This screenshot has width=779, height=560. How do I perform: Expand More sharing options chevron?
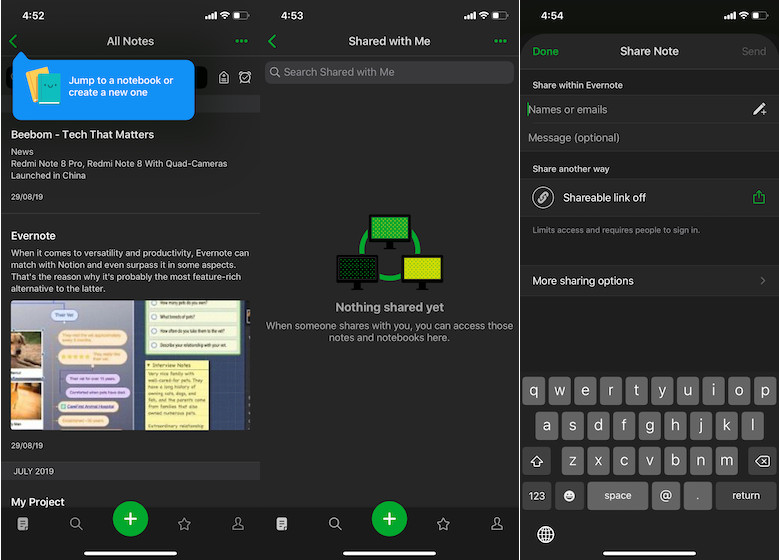tap(763, 281)
